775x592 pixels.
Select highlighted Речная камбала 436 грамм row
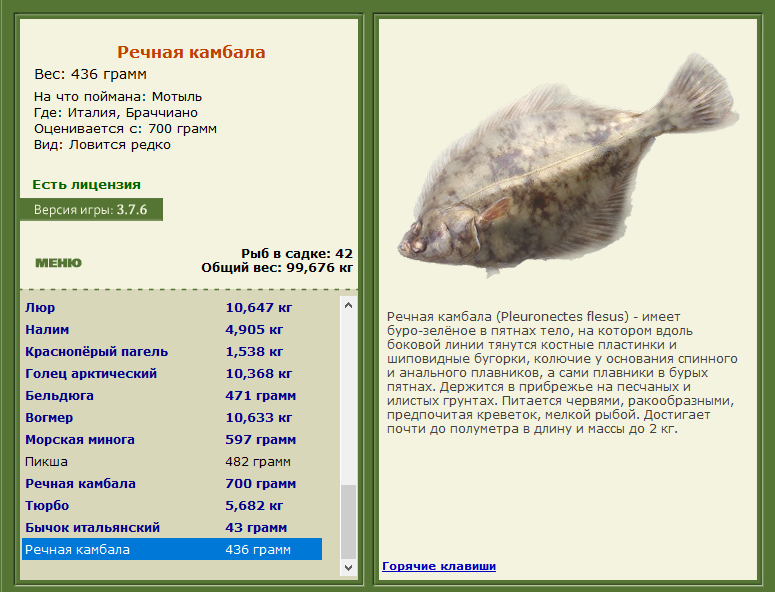[x=172, y=550]
